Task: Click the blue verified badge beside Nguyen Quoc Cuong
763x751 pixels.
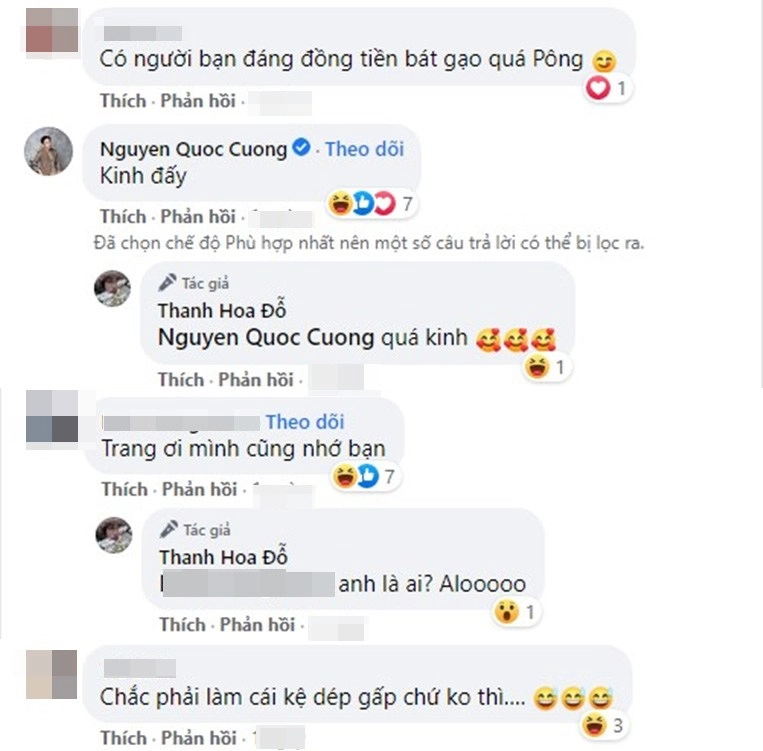Action: click(x=301, y=147)
